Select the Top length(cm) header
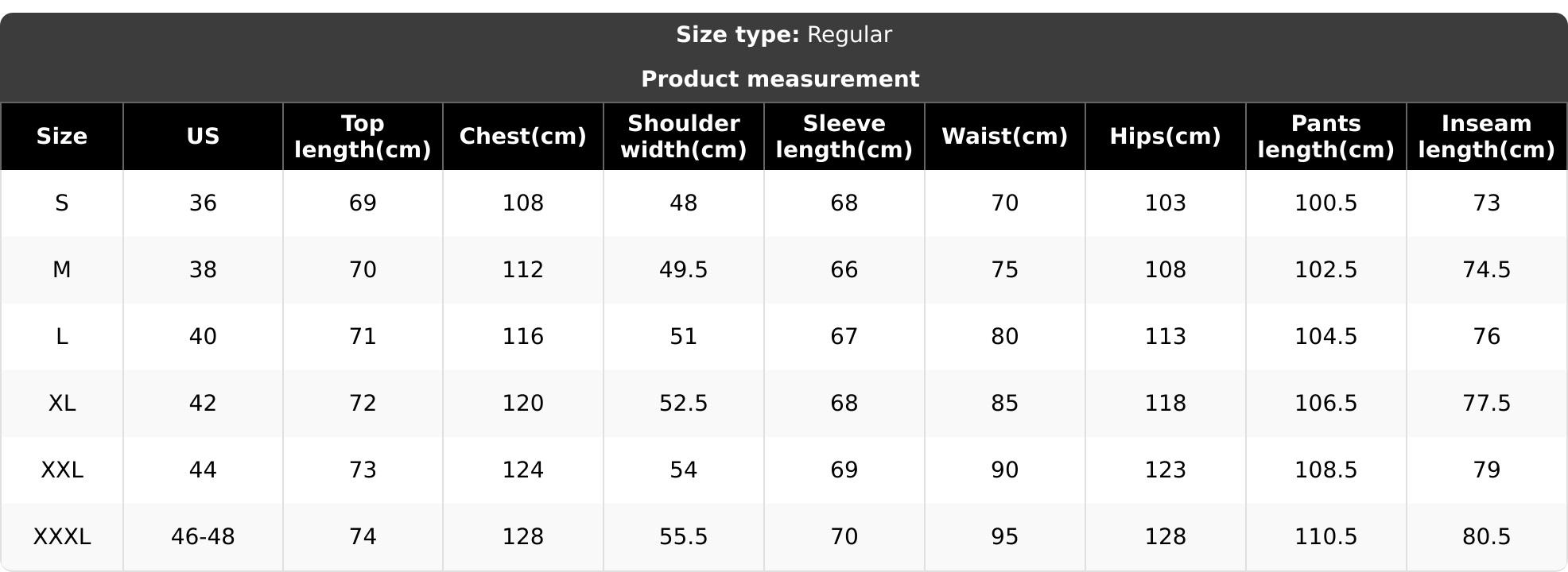Viewport: 1568px width, 572px height. 363,137
